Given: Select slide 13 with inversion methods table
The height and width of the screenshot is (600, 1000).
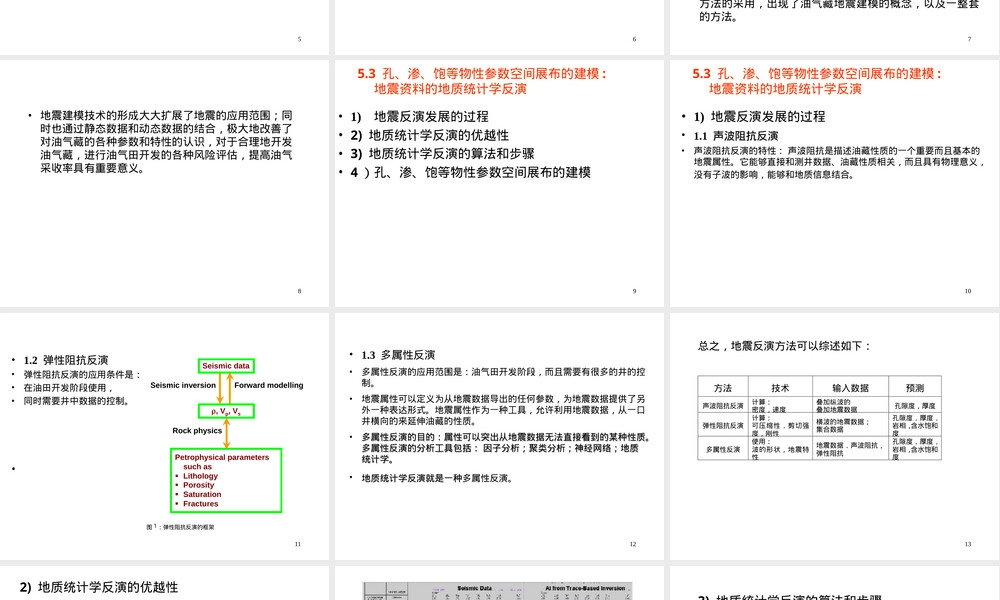Looking at the screenshot, I should (x=833, y=436).
